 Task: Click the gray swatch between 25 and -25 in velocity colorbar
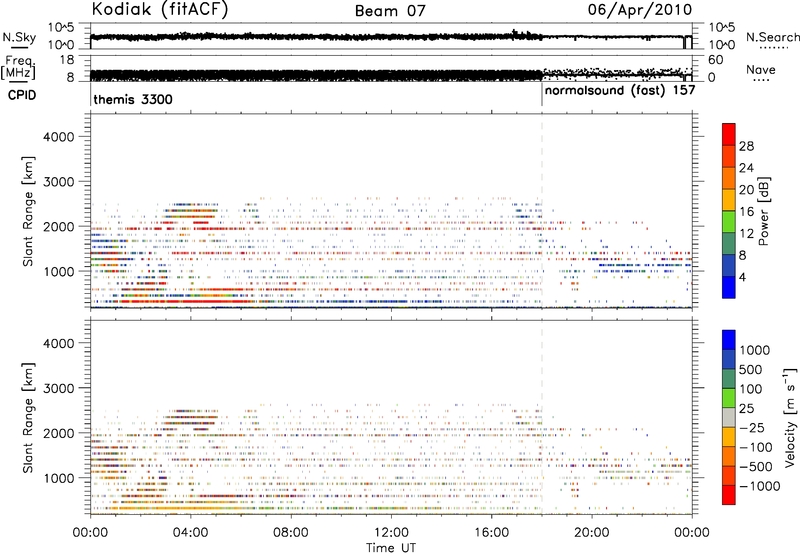(x=729, y=418)
